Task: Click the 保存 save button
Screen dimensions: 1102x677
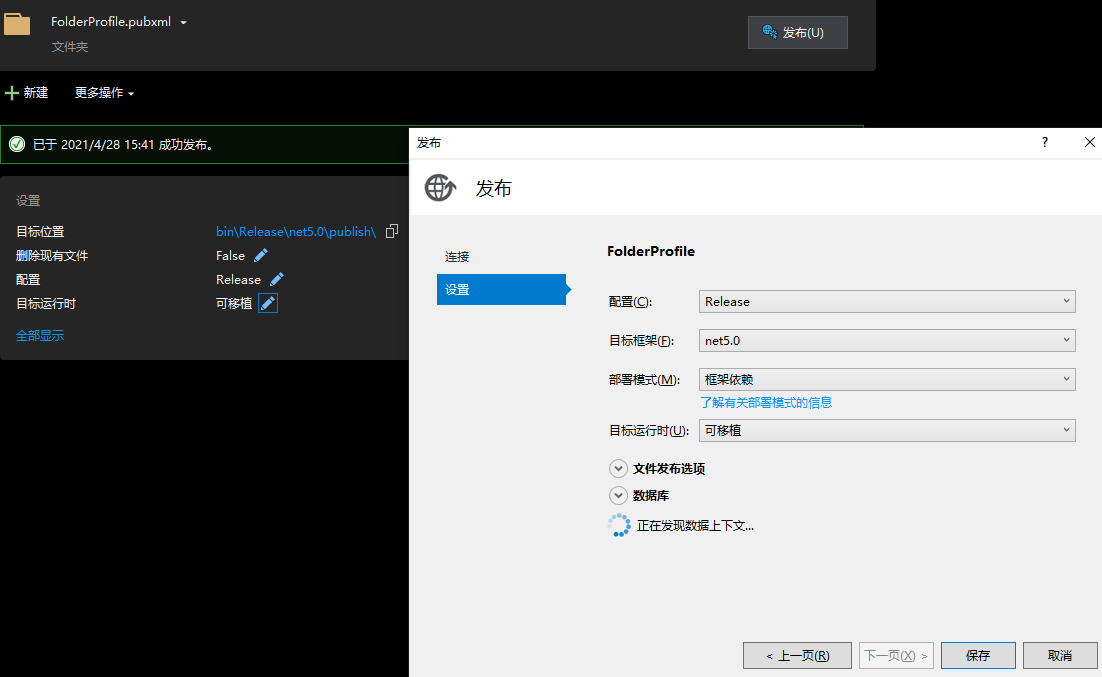Action: point(978,655)
